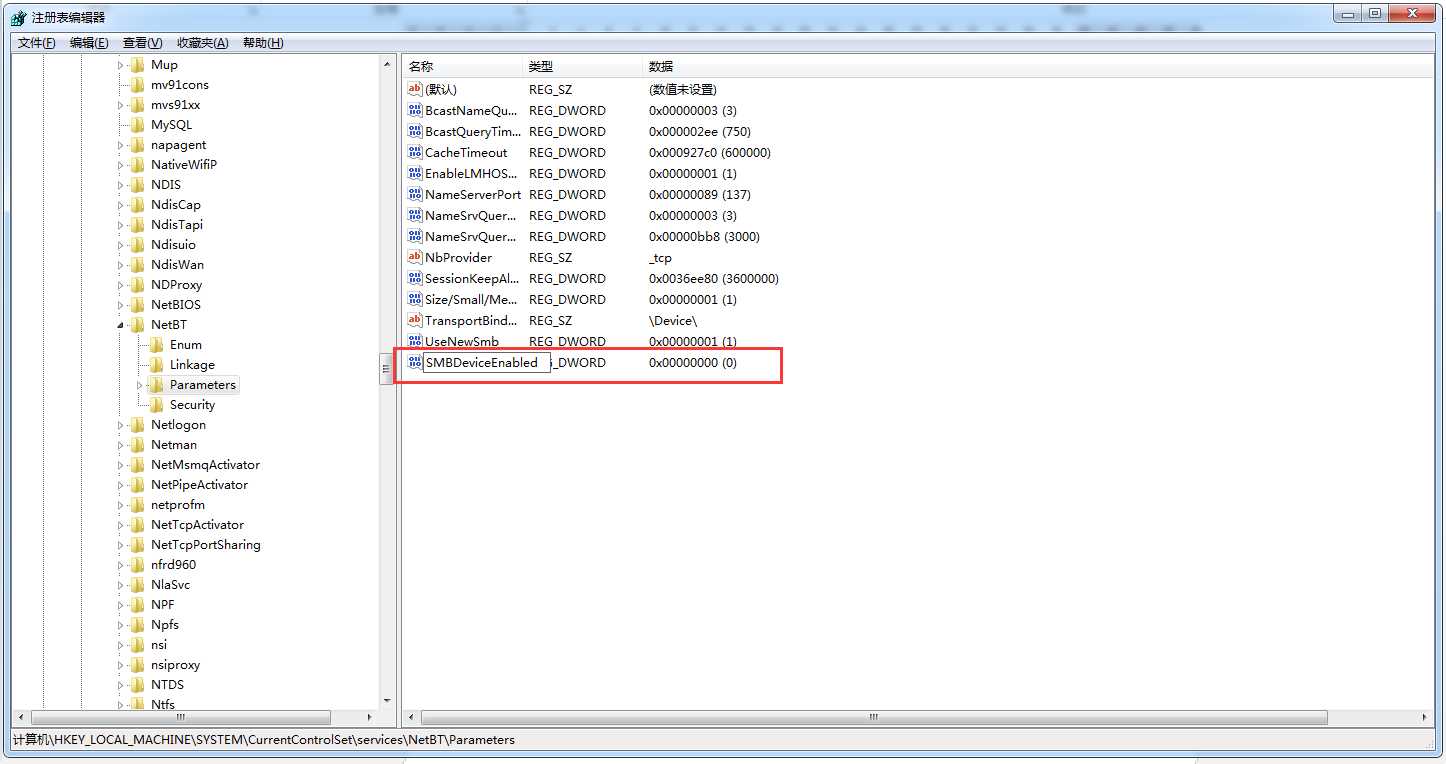
Task: Click the tree pane scroll right arrow
Action: [369, 718]
